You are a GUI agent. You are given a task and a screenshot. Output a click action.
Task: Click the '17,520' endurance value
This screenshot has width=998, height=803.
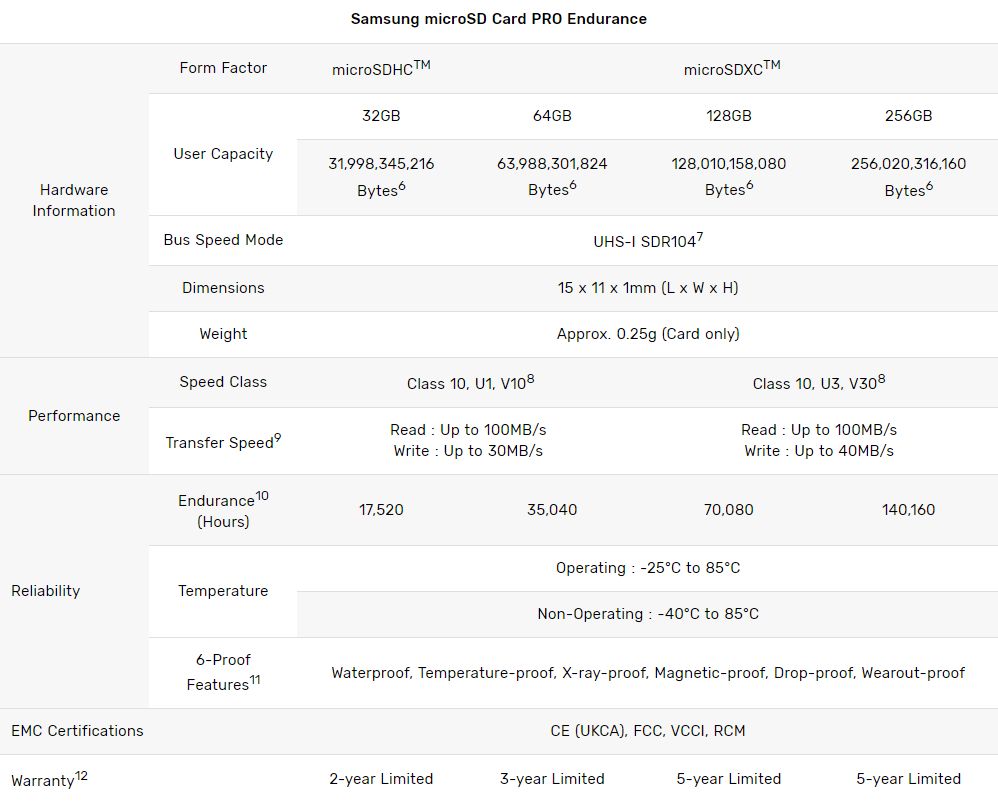coord(381,510)
